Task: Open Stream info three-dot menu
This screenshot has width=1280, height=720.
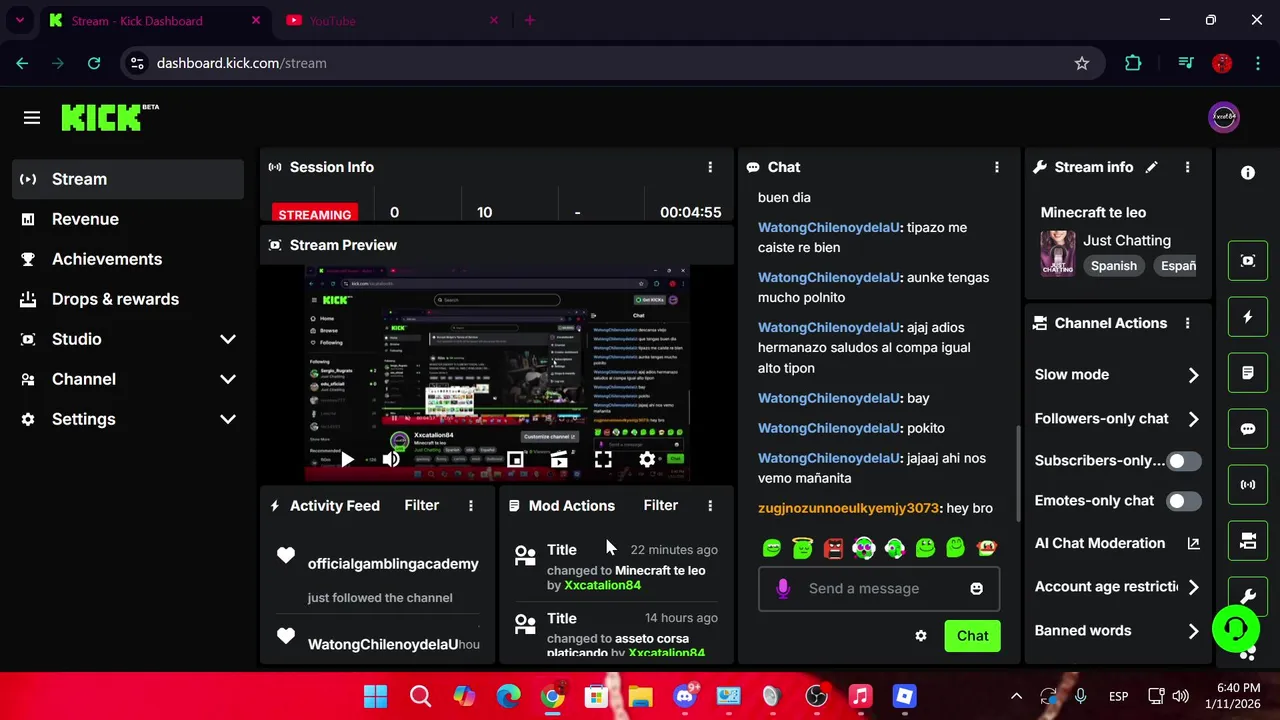Action: [x=1187, y=167]
